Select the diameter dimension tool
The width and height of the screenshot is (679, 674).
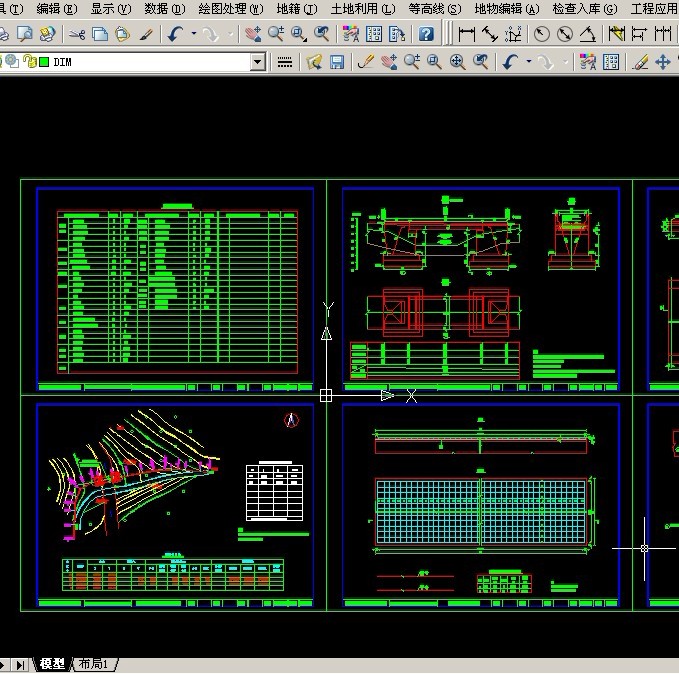565,34
